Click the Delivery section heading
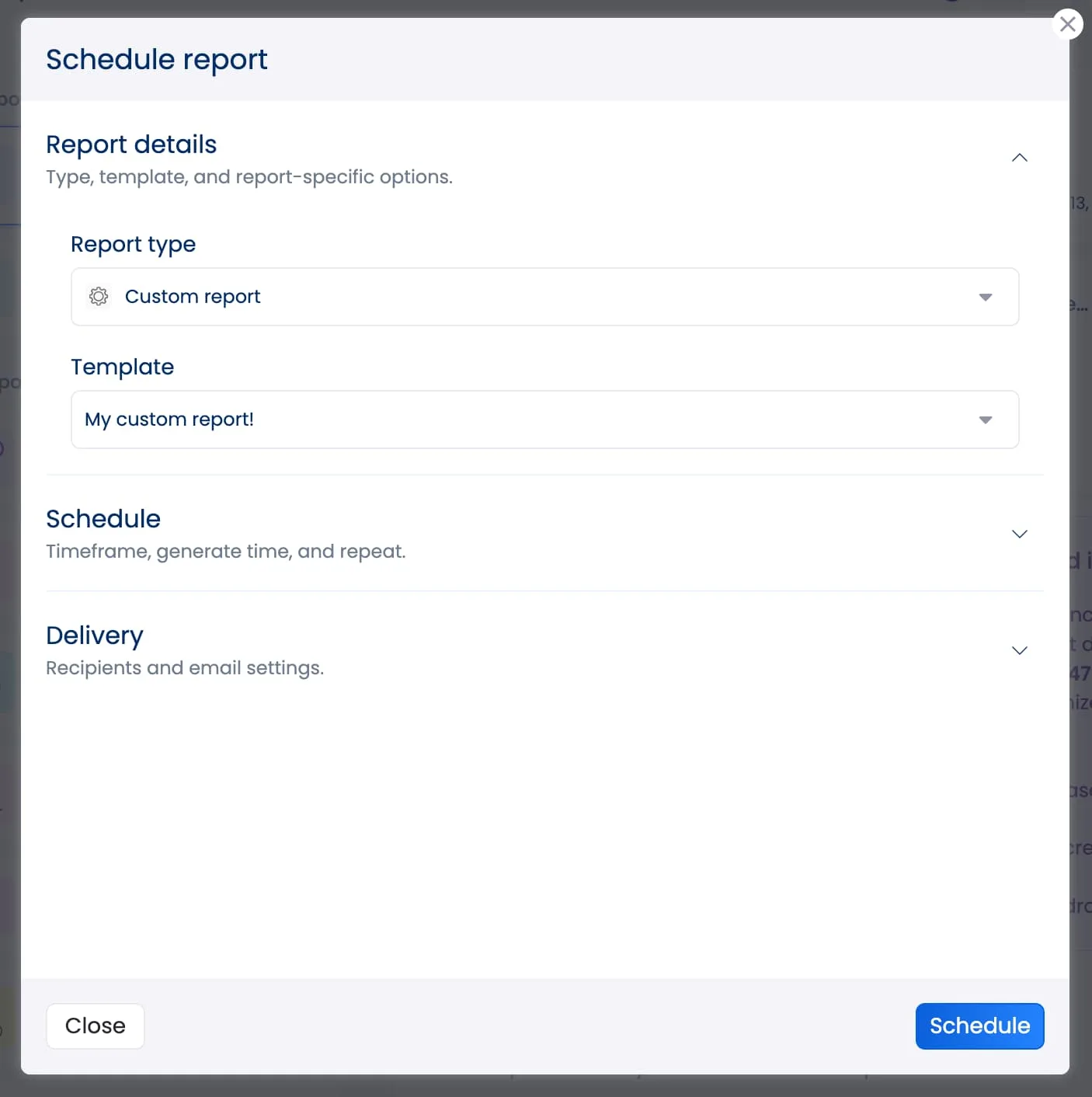This screenshot has width=1092, height=1097. tap(95, 635)
